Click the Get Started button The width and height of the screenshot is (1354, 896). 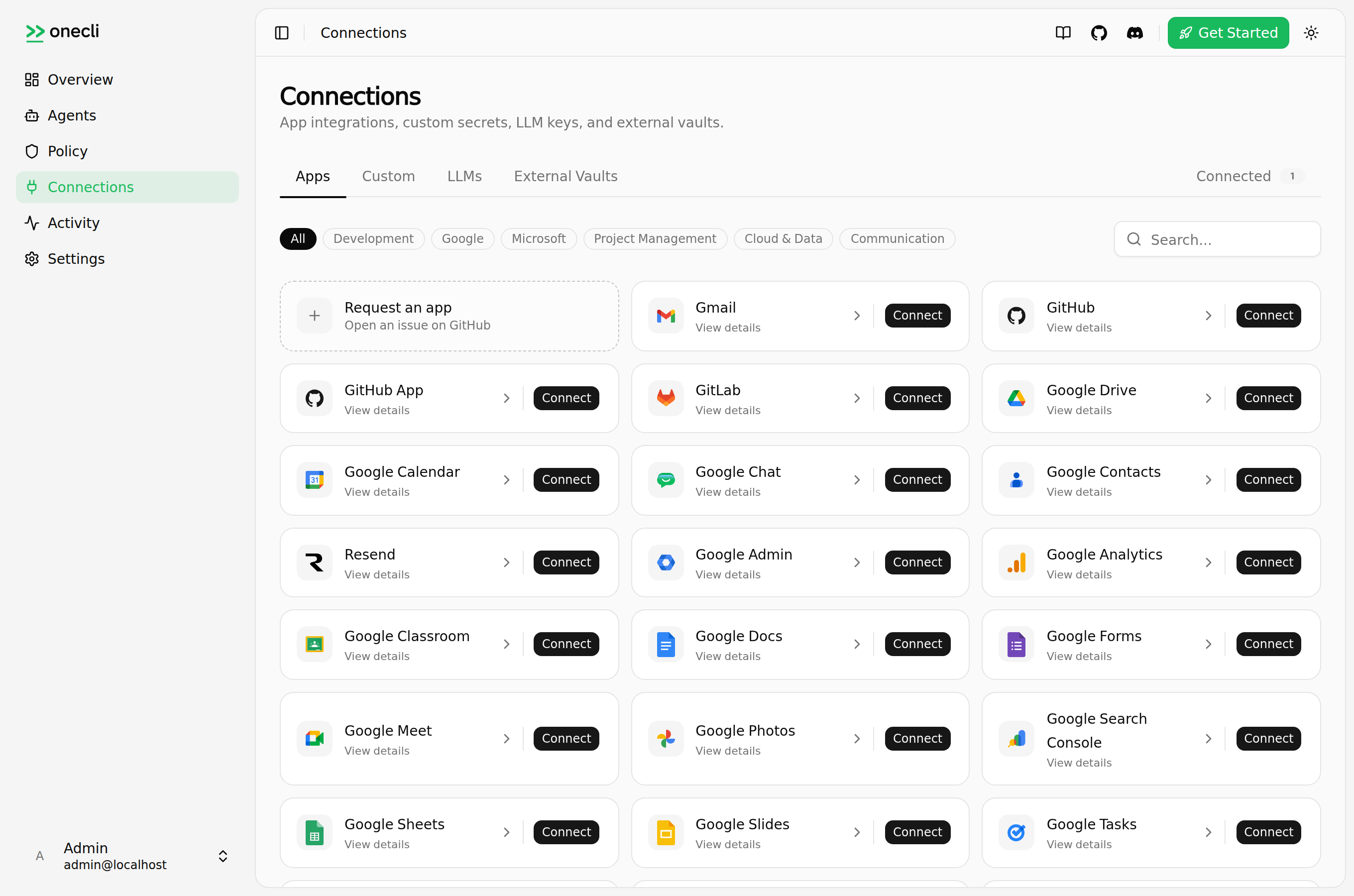[1228, 32]
